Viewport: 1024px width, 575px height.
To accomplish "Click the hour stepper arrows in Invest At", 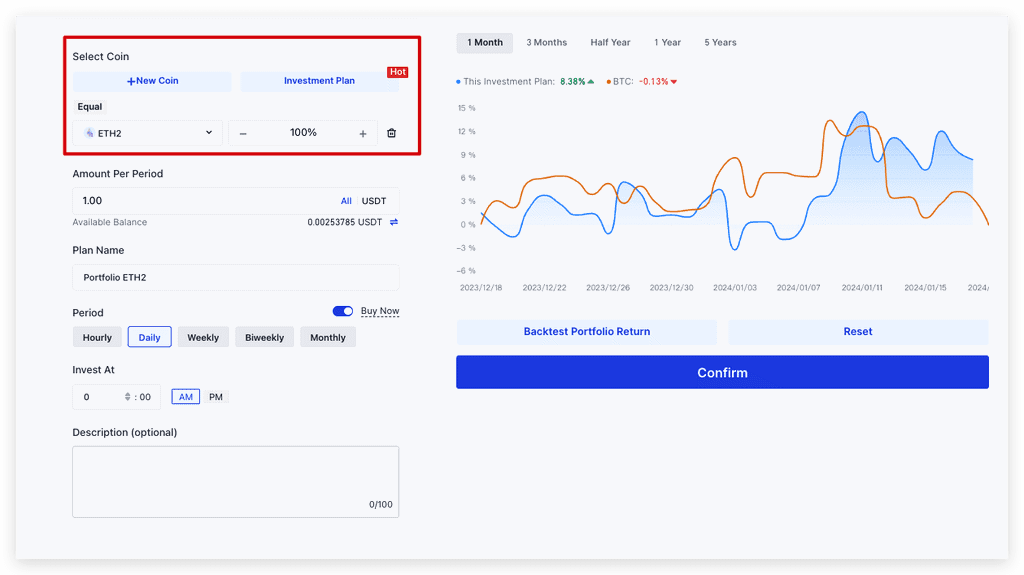I will click(x=127, y=397).
